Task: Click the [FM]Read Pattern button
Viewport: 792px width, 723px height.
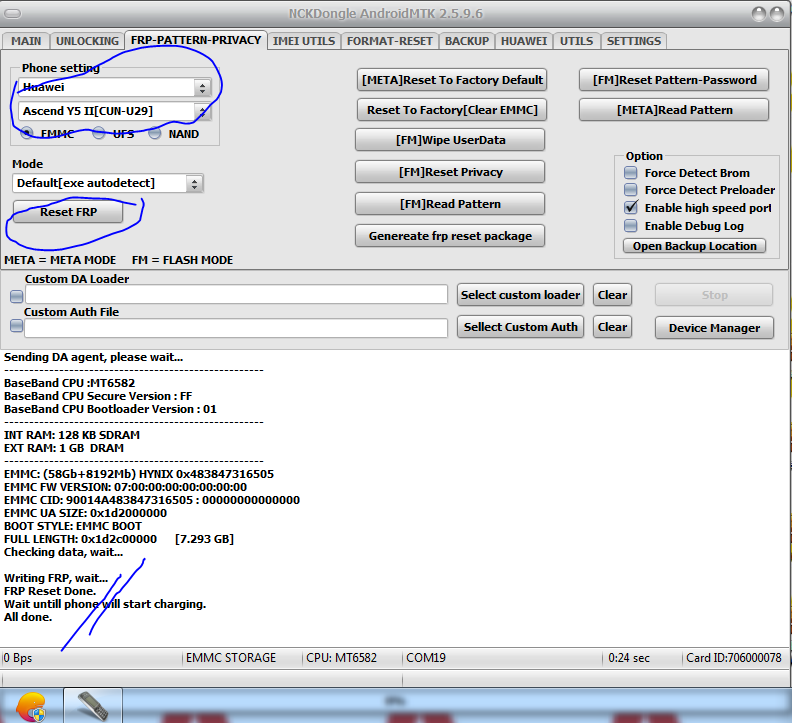Action: [450, 204]
